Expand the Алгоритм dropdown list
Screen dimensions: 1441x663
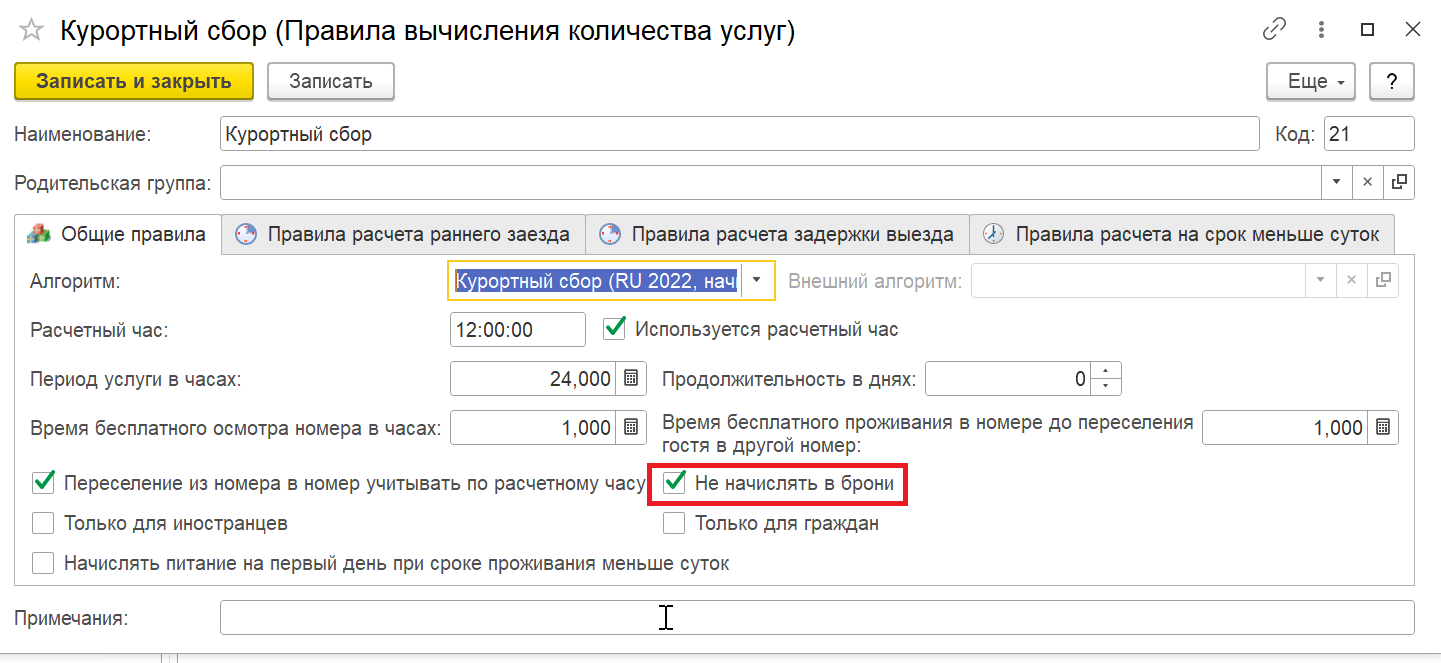tap(757, 281)
